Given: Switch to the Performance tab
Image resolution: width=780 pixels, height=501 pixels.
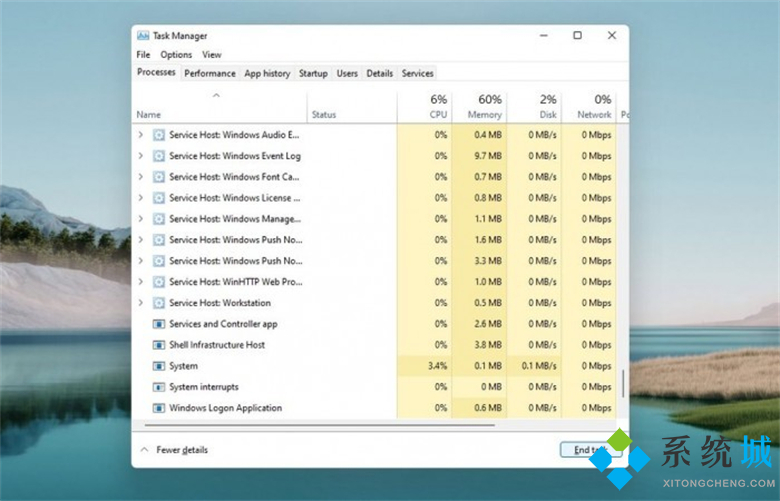Looking at the screenshot, I should click(x=210, y=73).
